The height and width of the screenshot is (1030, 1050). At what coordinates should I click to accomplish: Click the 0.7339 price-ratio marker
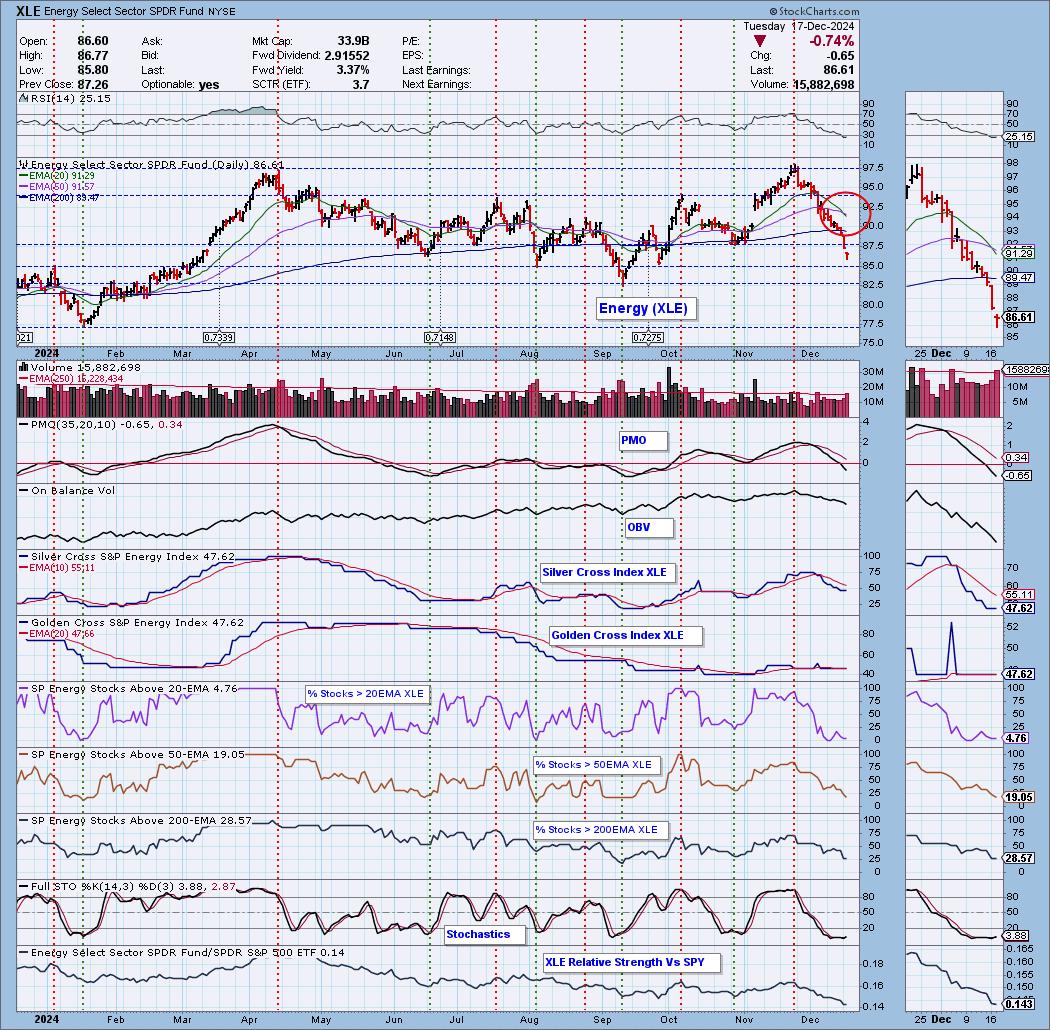coord(219,338)
